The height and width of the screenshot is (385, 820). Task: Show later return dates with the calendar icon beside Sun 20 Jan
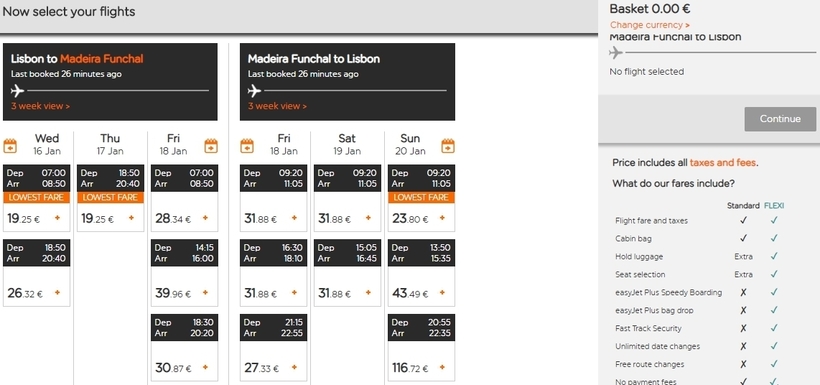(x=448, y=145)
